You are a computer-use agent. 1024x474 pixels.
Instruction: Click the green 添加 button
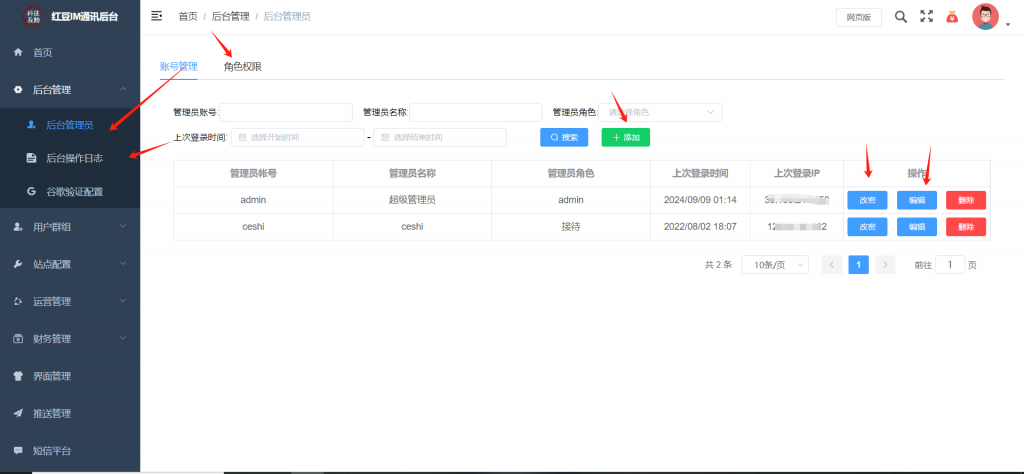pyautogui.click(x=626, y=137)
